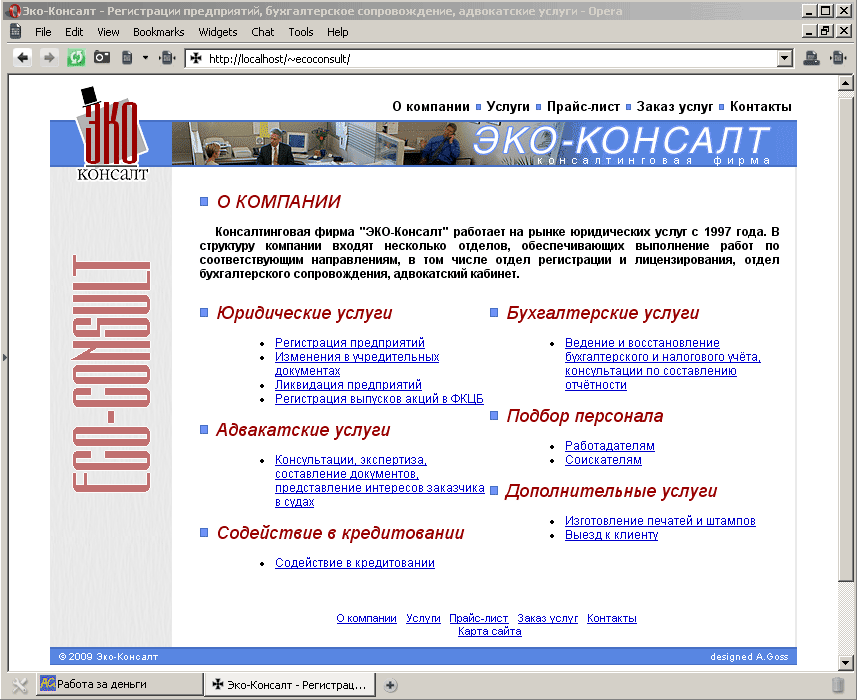This screenshot has width=857, height=700.
Task: Click footer link 'Контакты'
Action: pyautogui.click(x=612, y=618)
